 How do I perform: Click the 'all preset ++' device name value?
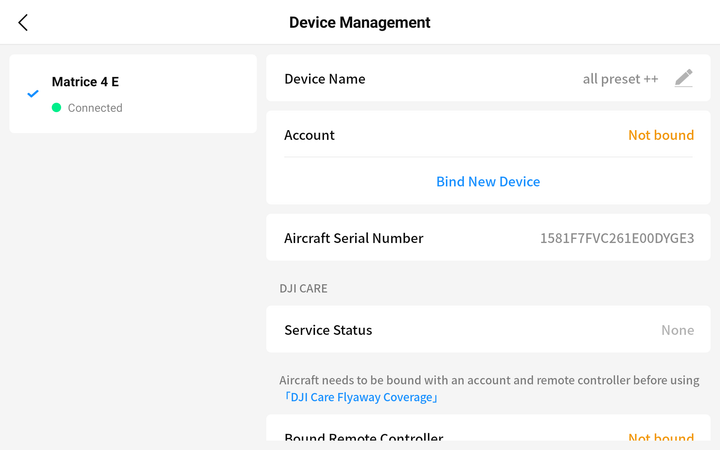click(x=620, y=79)
